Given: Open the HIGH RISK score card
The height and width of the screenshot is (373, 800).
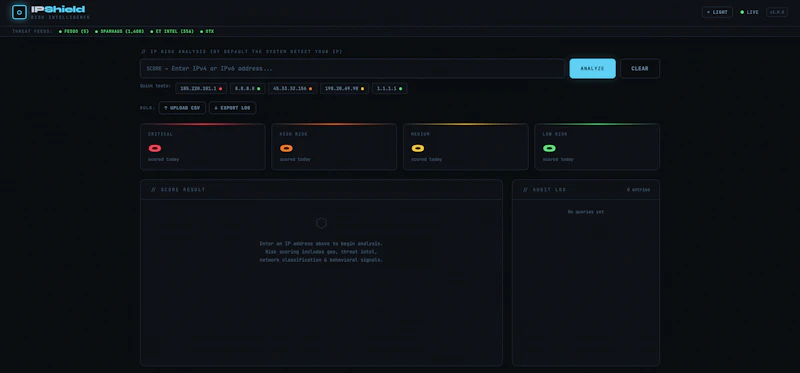Looking at the screenshot, I should coord(334,146).
